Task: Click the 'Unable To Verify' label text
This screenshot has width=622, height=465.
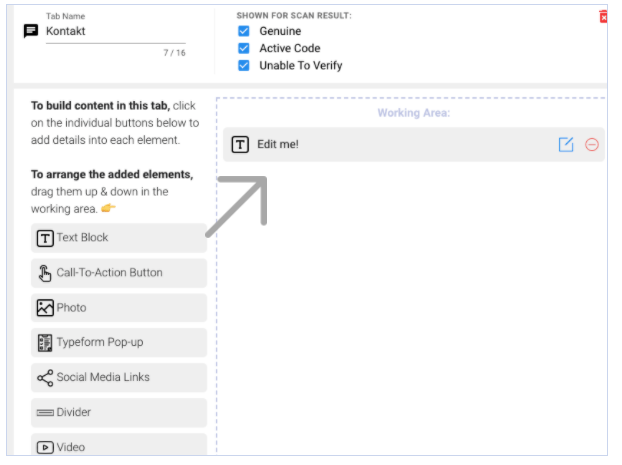Action: click(x=301, y=65)
